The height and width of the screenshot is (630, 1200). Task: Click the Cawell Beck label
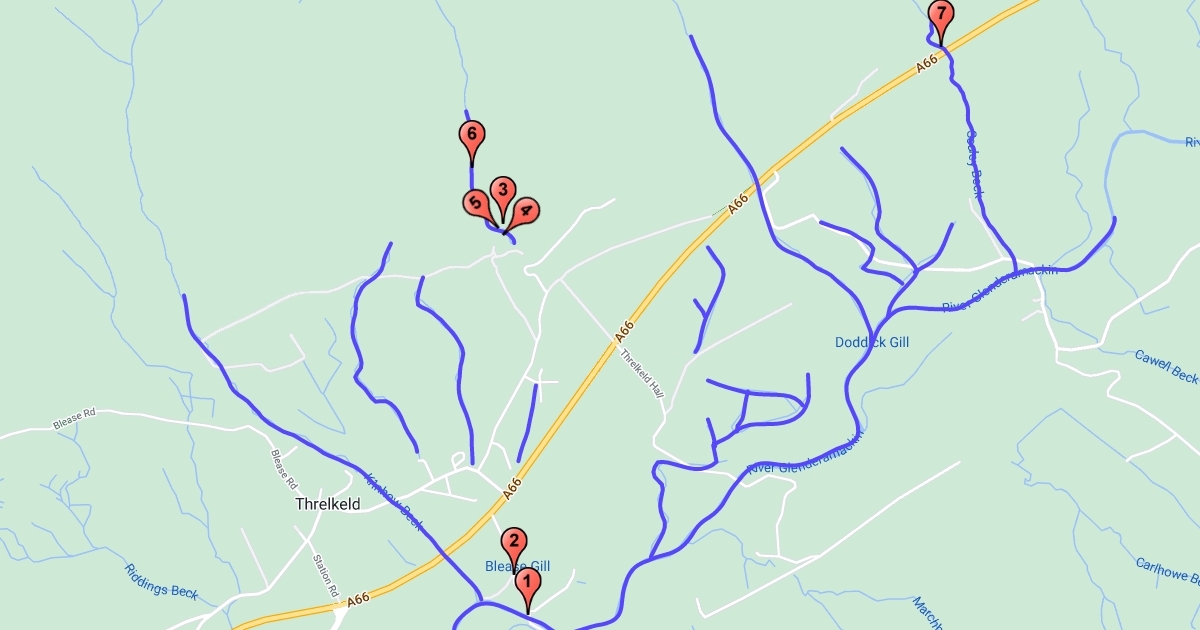click(1166, 366)
